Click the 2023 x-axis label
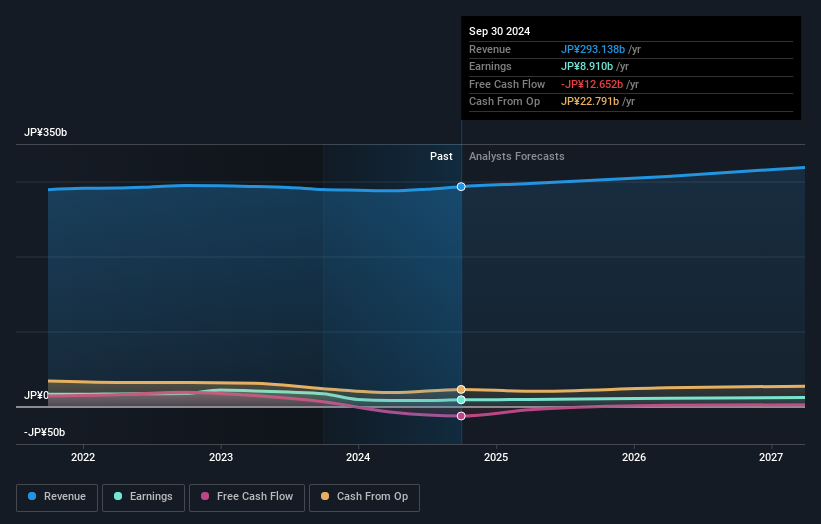The image size is (821, 524). 221,458
